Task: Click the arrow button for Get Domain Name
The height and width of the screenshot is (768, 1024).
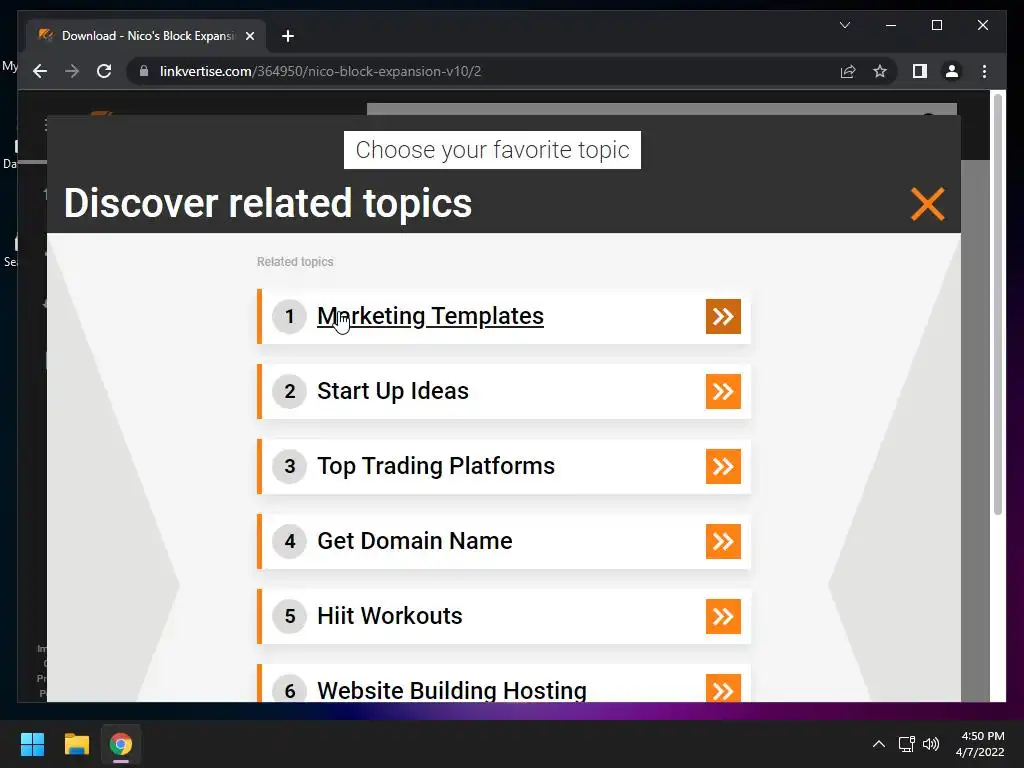Action: (x=723, y=541)
